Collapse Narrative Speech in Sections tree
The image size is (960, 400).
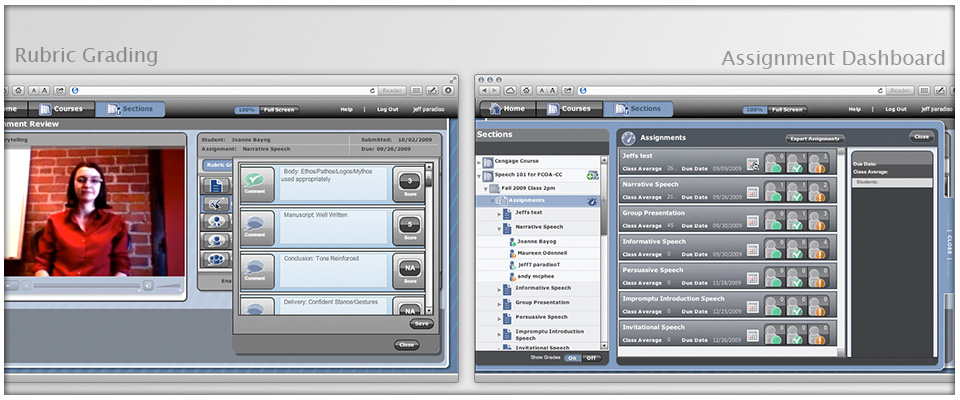pyautogui.click(x=499, y=228)
